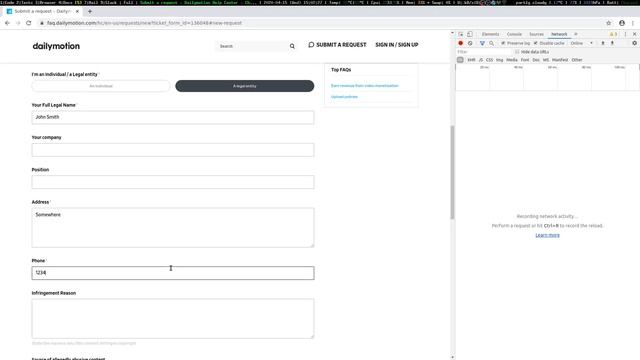
Task: Bookmark this page with the star icon
Action: click(609, 23)
